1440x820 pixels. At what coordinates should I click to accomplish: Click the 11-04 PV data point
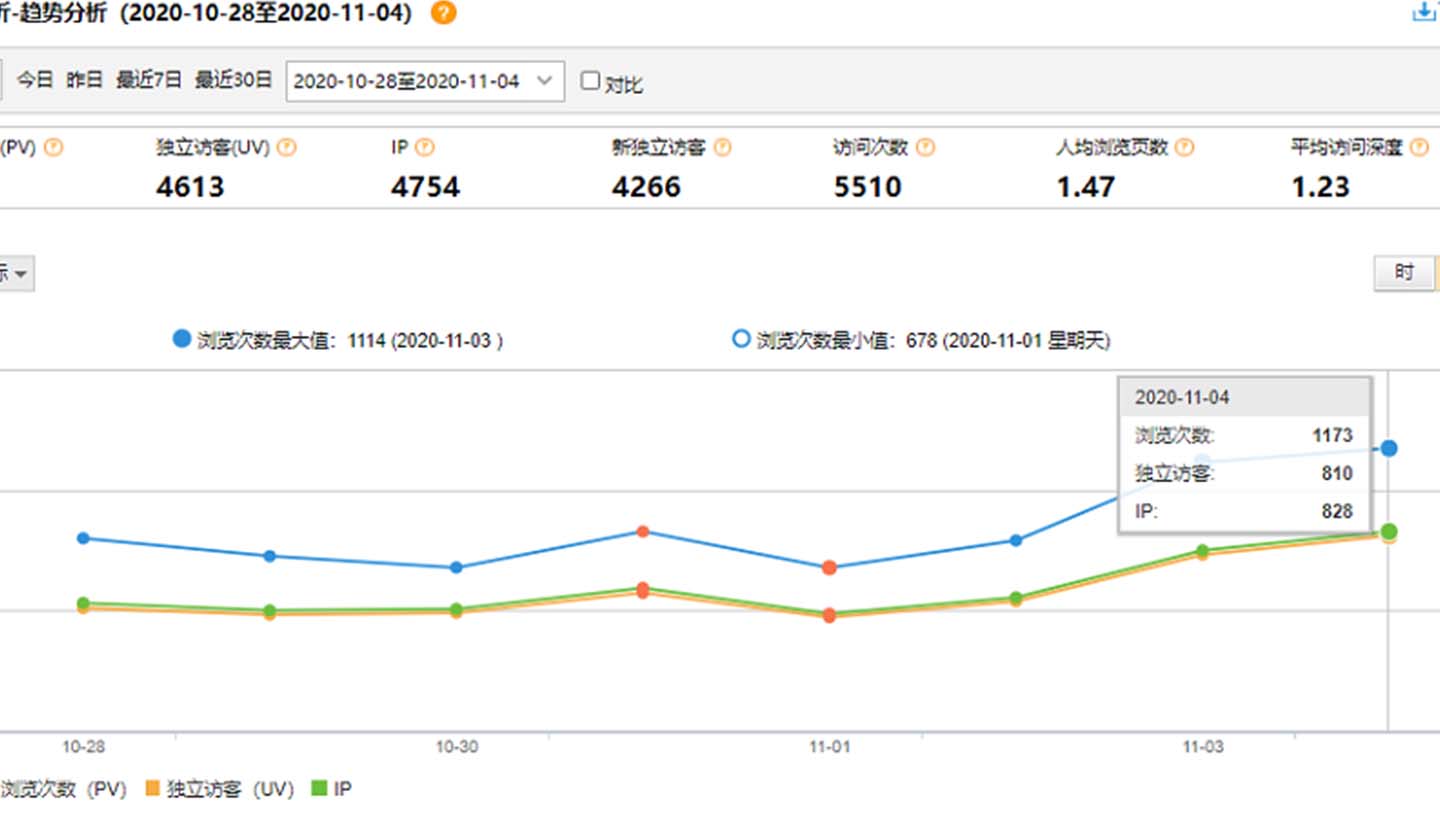click(x=1388, y=448)
